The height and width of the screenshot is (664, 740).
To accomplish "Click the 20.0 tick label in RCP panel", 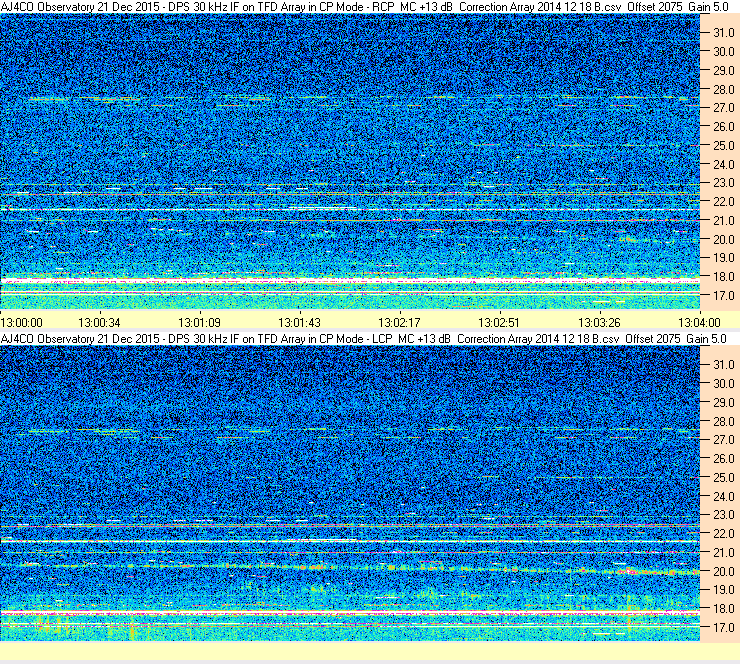I will click(723, 239).
